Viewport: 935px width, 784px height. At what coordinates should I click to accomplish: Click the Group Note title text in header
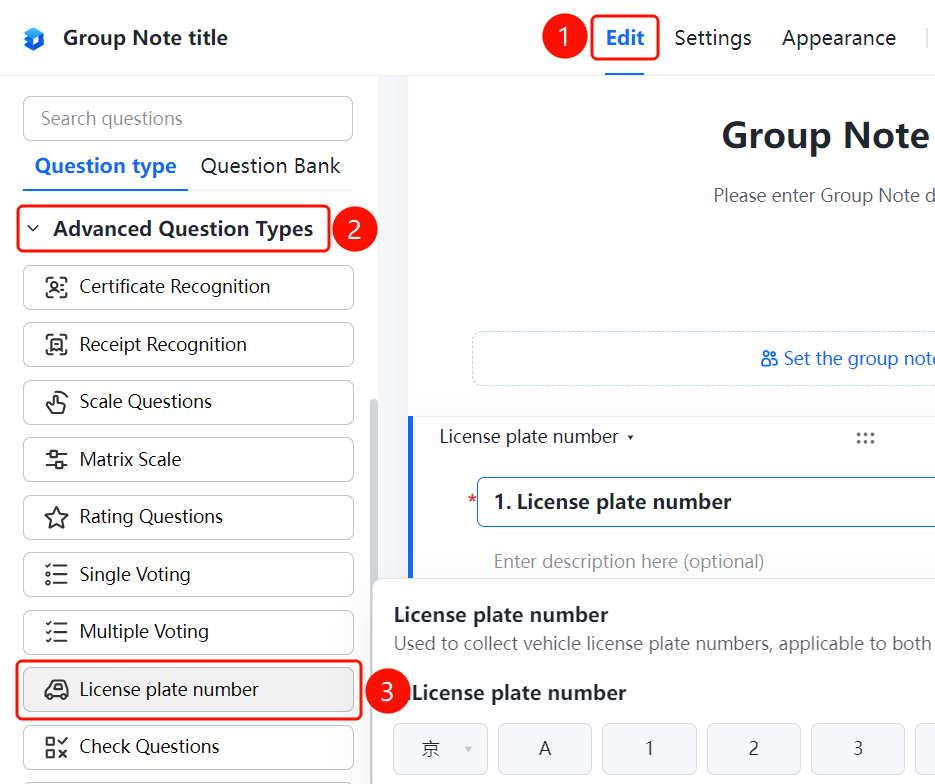145,38
